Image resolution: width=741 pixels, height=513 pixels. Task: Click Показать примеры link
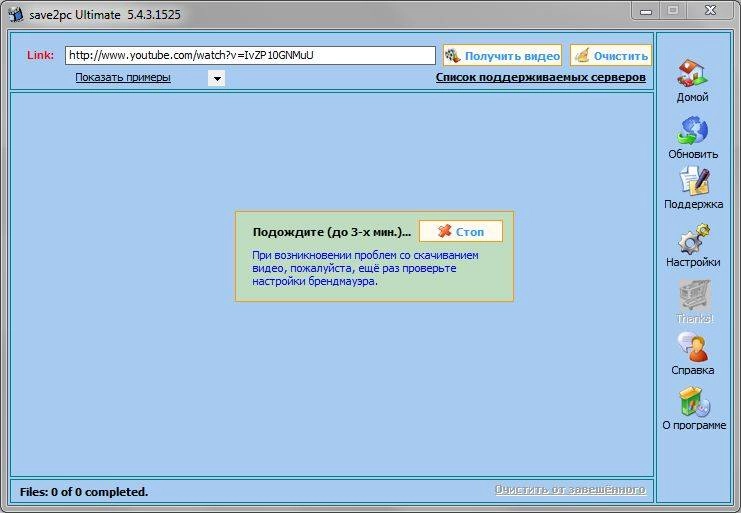pos(123,77)
